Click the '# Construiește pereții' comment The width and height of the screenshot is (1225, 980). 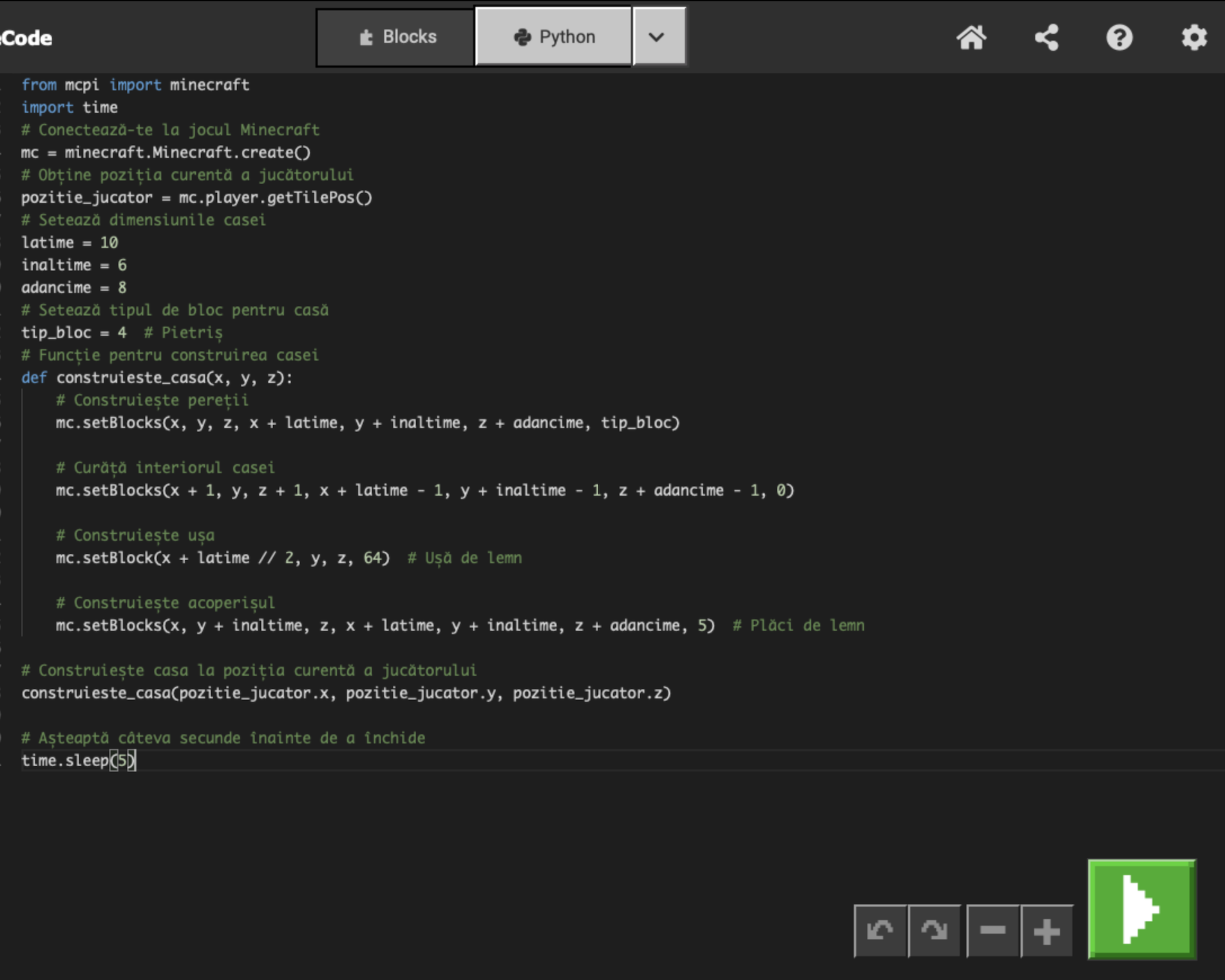152,400
